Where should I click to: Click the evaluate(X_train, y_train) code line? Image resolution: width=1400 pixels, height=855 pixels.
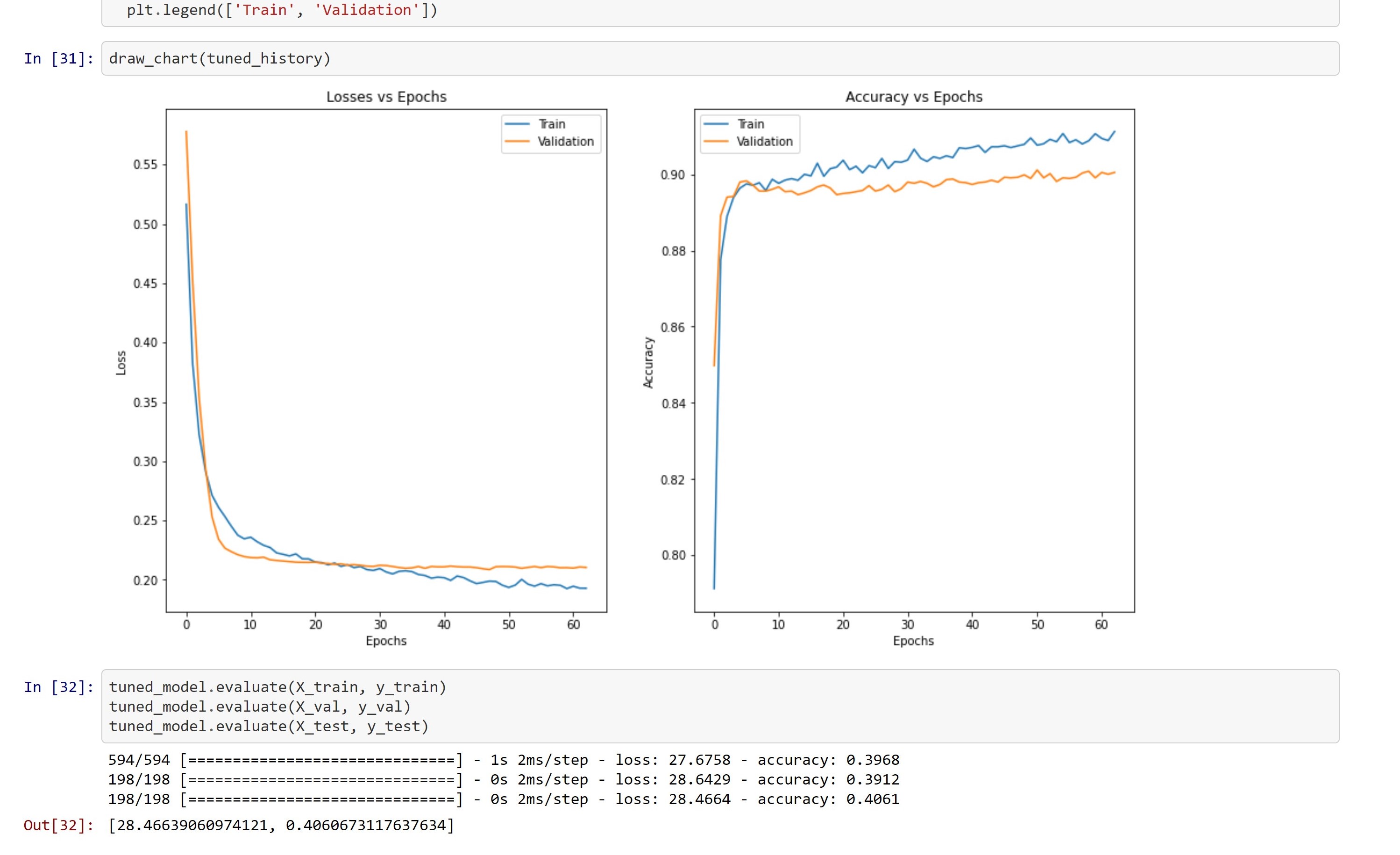[x=277, y=687]
